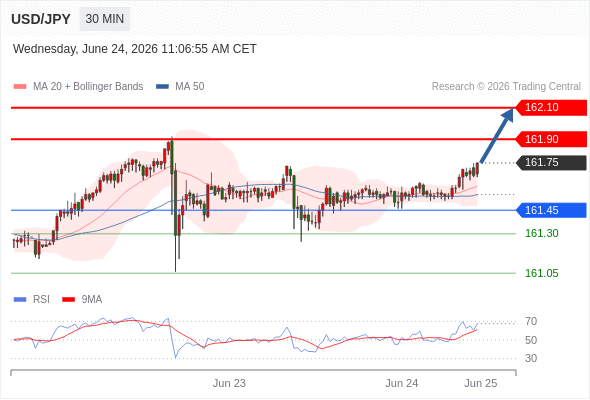590x400 pixels.
Task: Click the MA 20 + Bollinger Bands legend swatch
Action: [20, 87]
